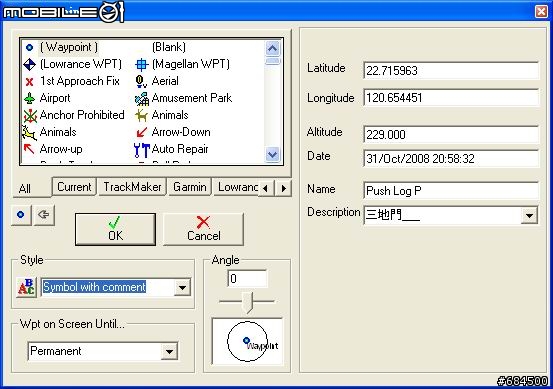553x389 pixels.
Task: Click the waypoint angle preview box
Action: pyautogui.click(x=247, y=341)
